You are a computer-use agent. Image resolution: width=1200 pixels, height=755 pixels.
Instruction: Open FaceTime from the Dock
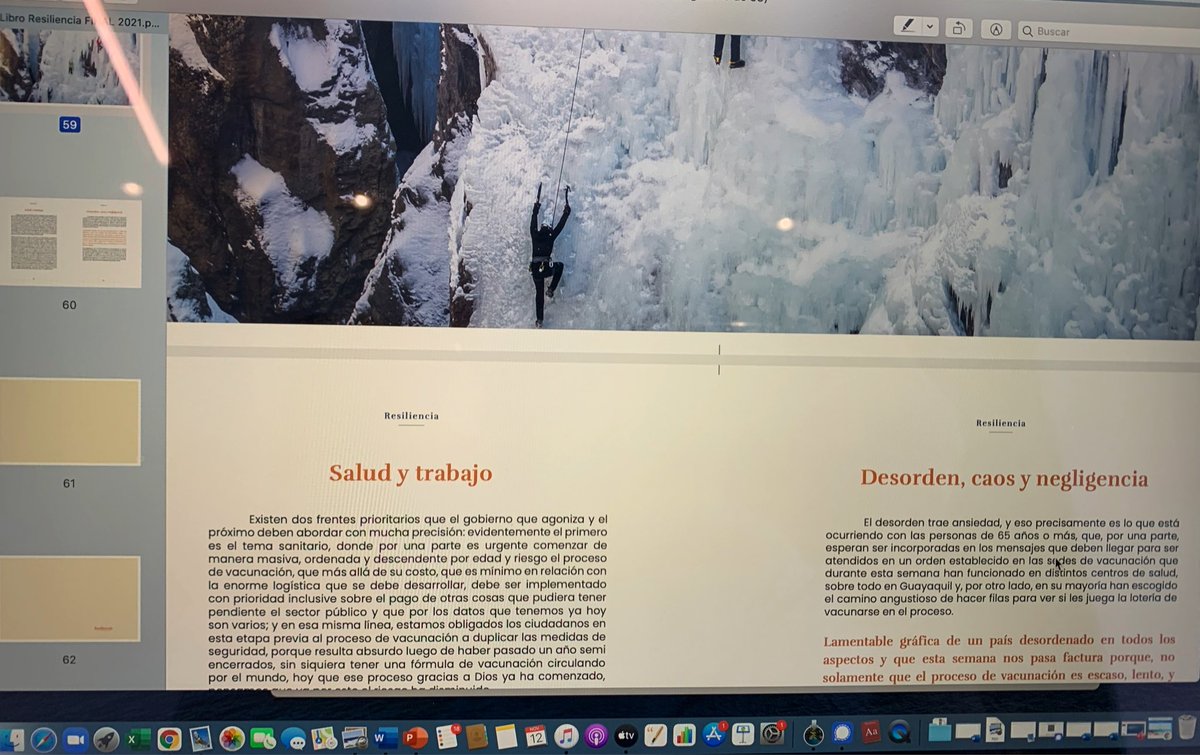click(262, 739)
